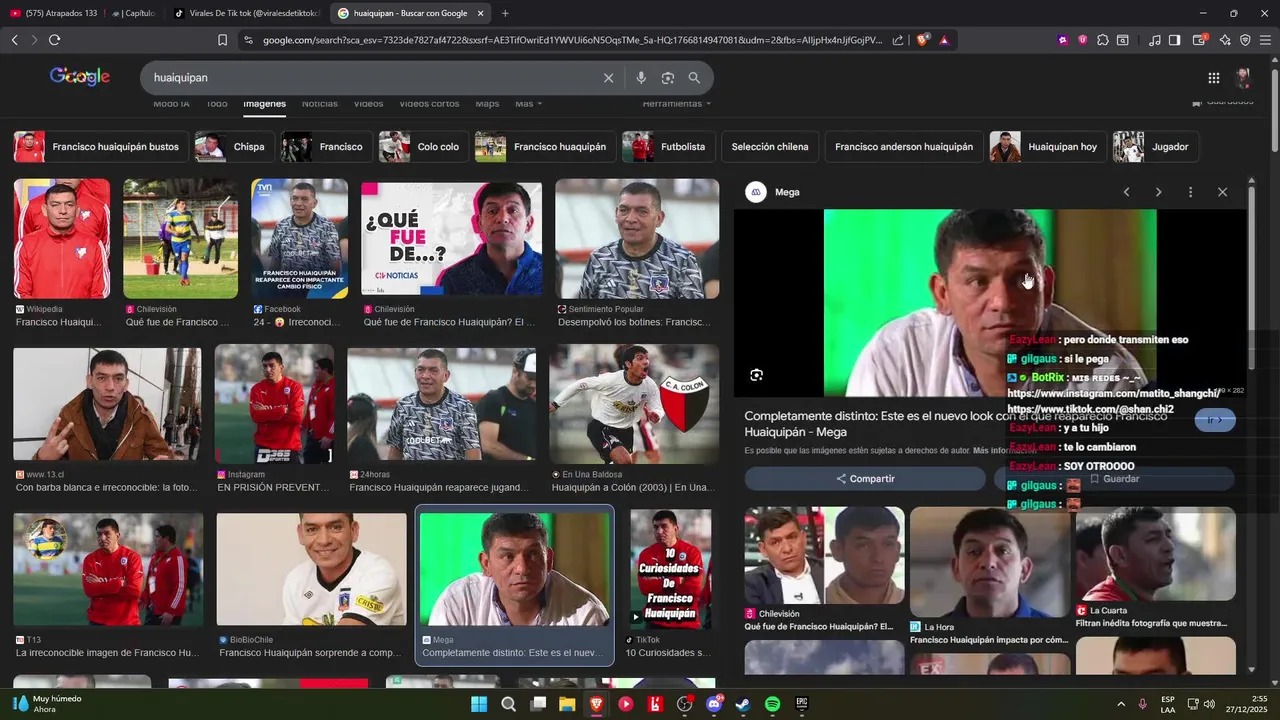1280x720 pixels.
Task: Open Discord from the taskbar
Action: tap(714, 704)
